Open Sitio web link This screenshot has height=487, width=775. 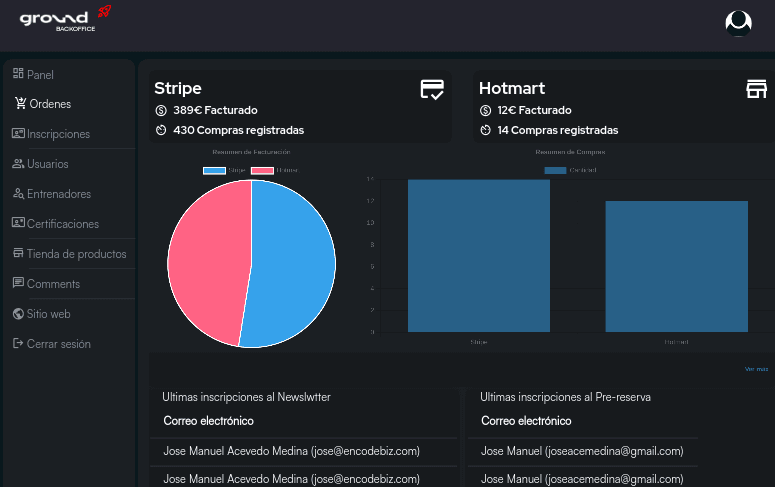[x=48, y=314]
